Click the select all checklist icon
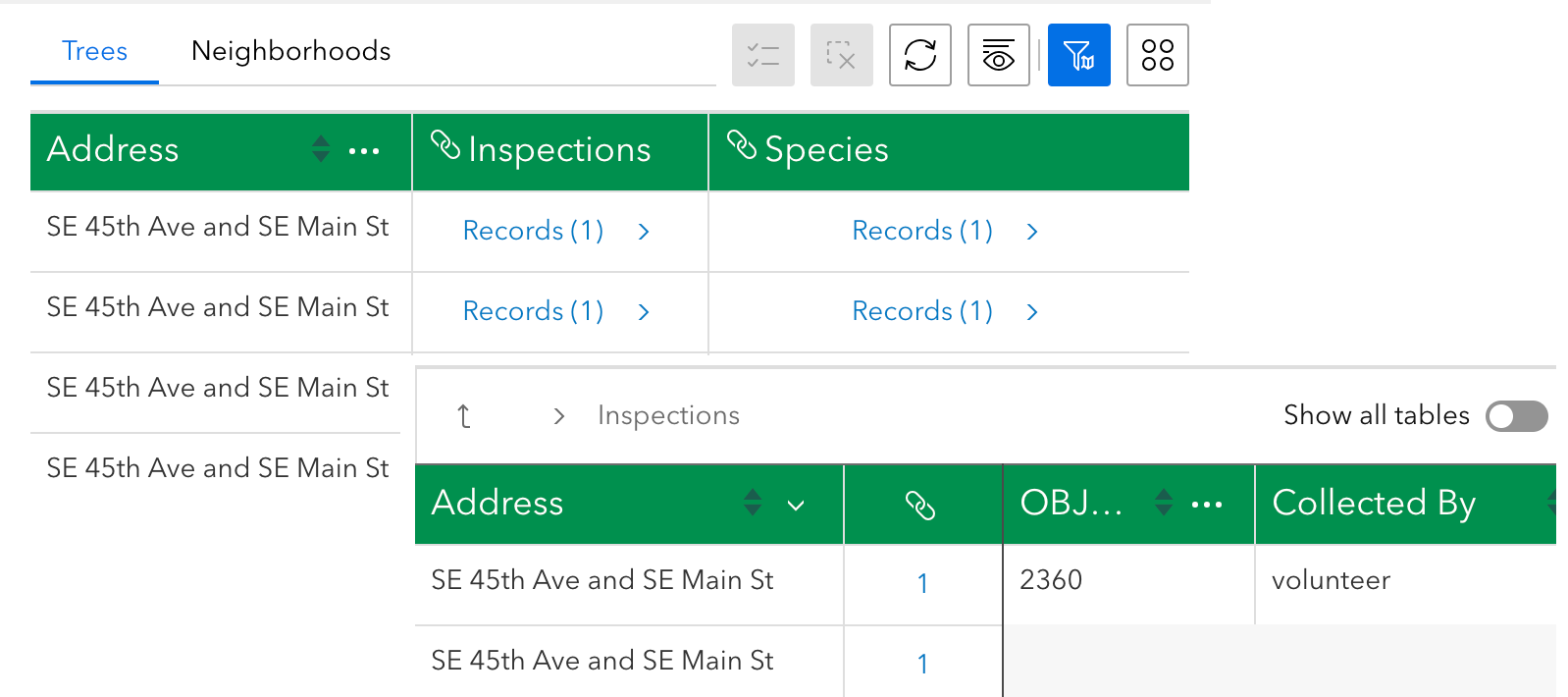 (x=763, y=55)
